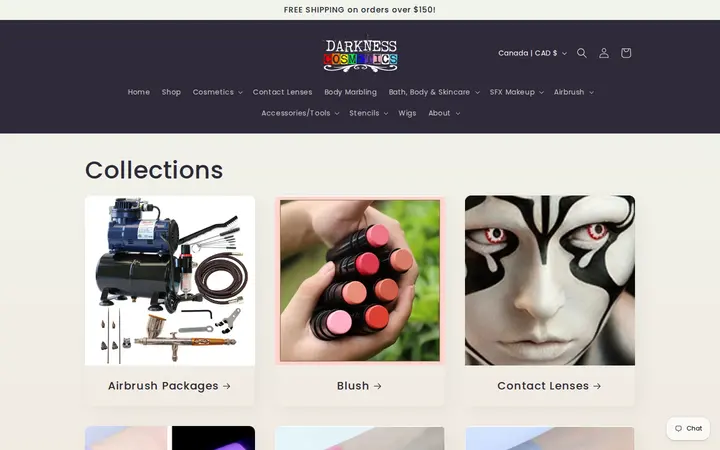The width and height of the screenshot is (720, 450).
Task: Open the Body Marbling menu item
Action: click(350, 92)
